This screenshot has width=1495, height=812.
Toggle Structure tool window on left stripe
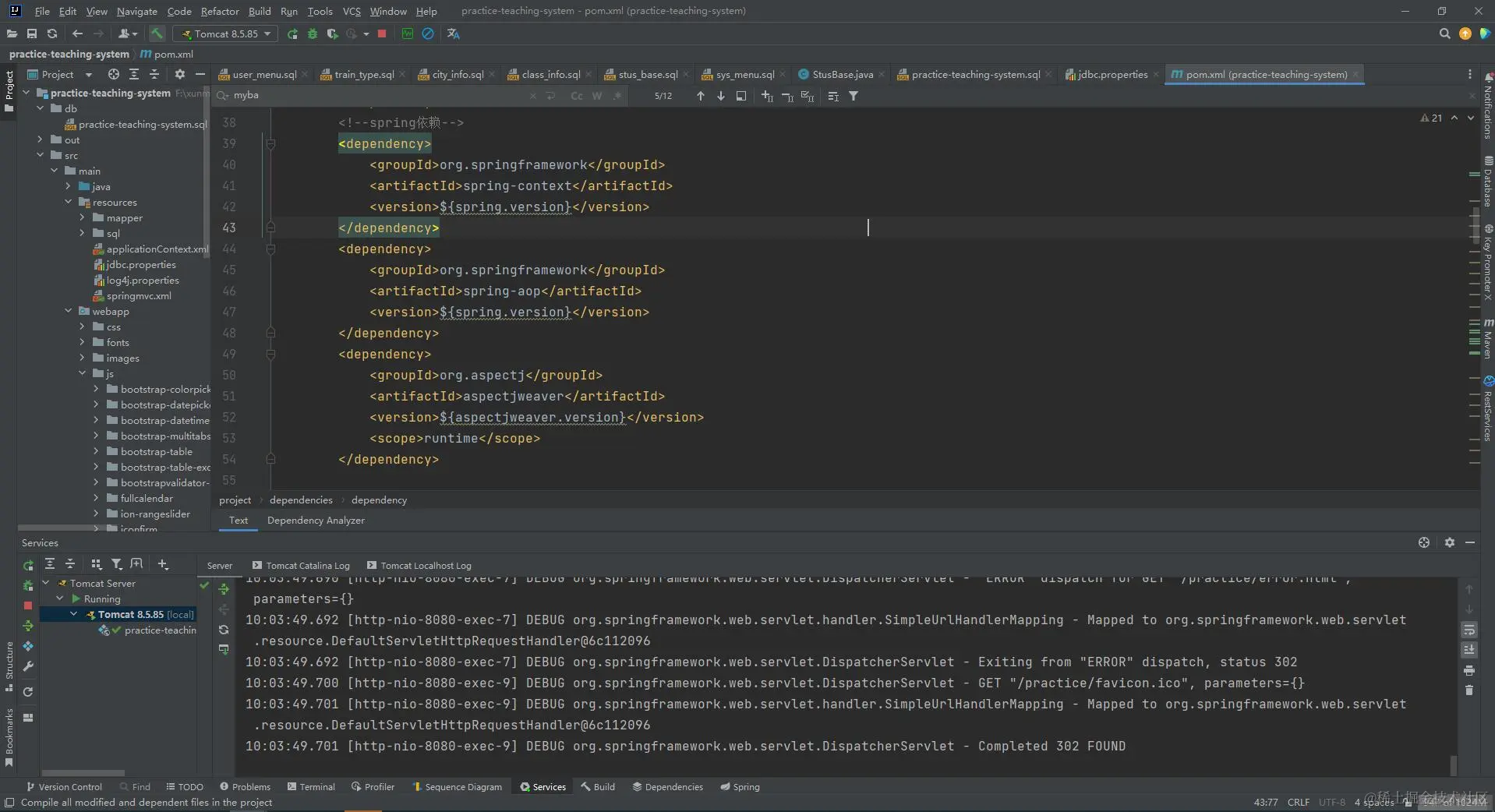pyautogui.click(x=9, y=666)
